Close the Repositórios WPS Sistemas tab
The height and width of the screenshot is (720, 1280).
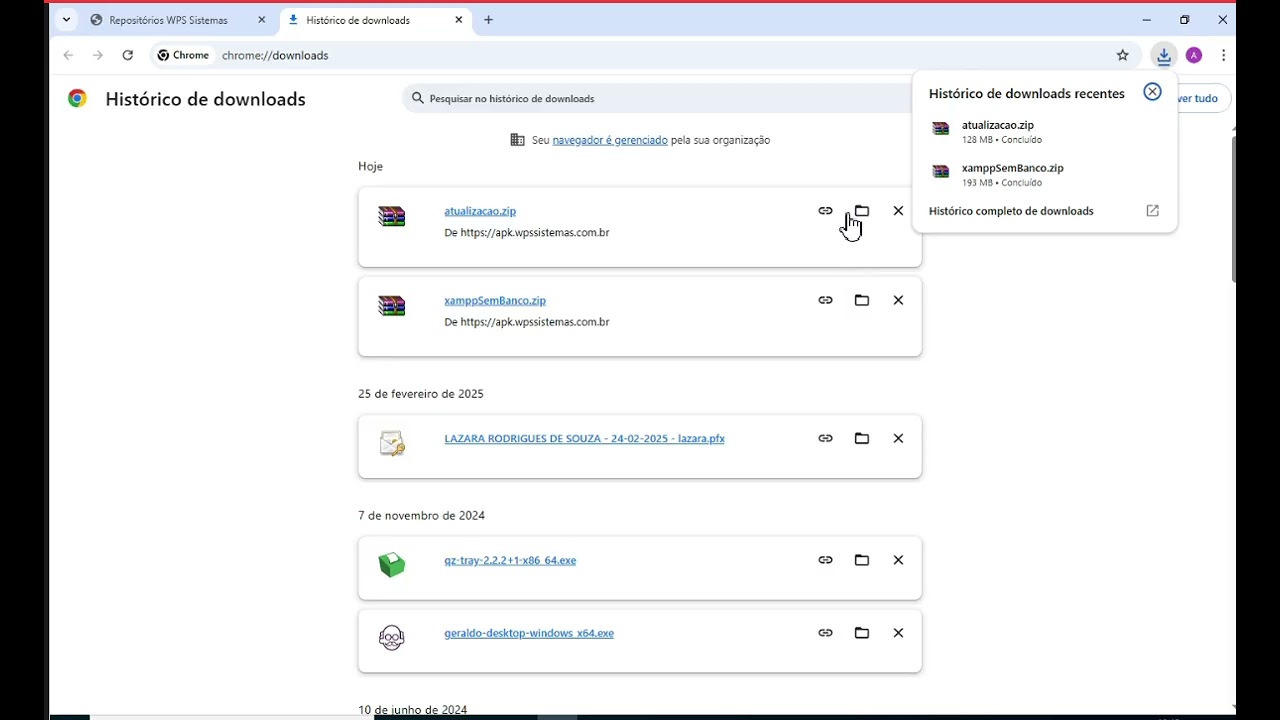[x=262, y=20]
